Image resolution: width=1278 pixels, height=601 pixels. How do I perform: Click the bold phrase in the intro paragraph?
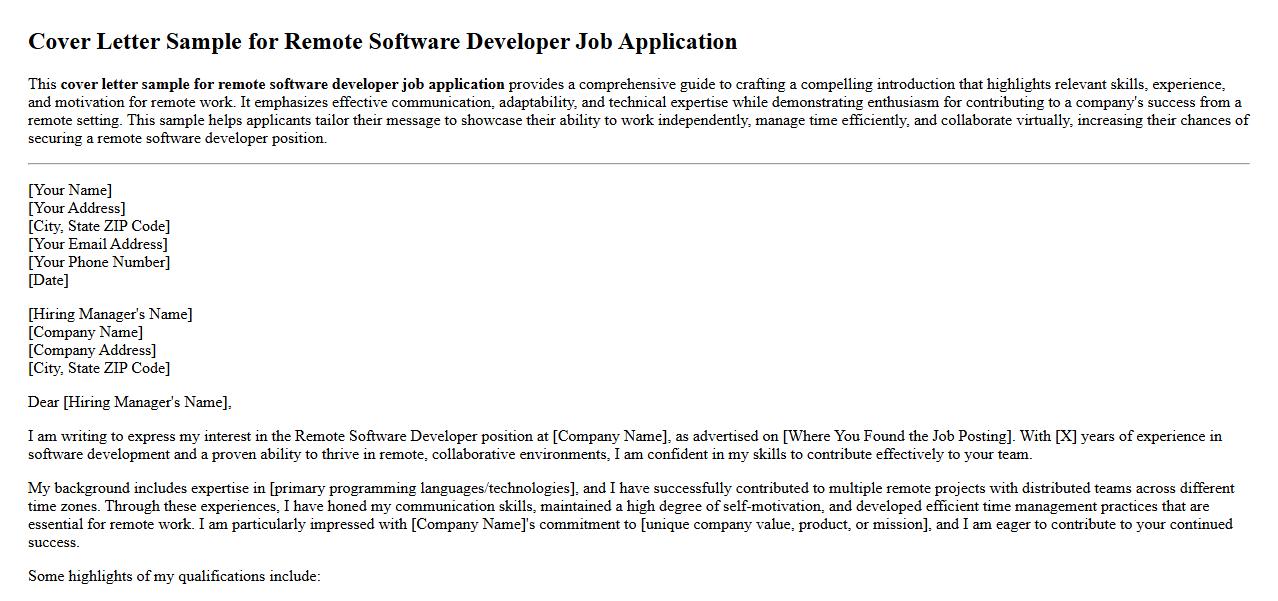282,84
